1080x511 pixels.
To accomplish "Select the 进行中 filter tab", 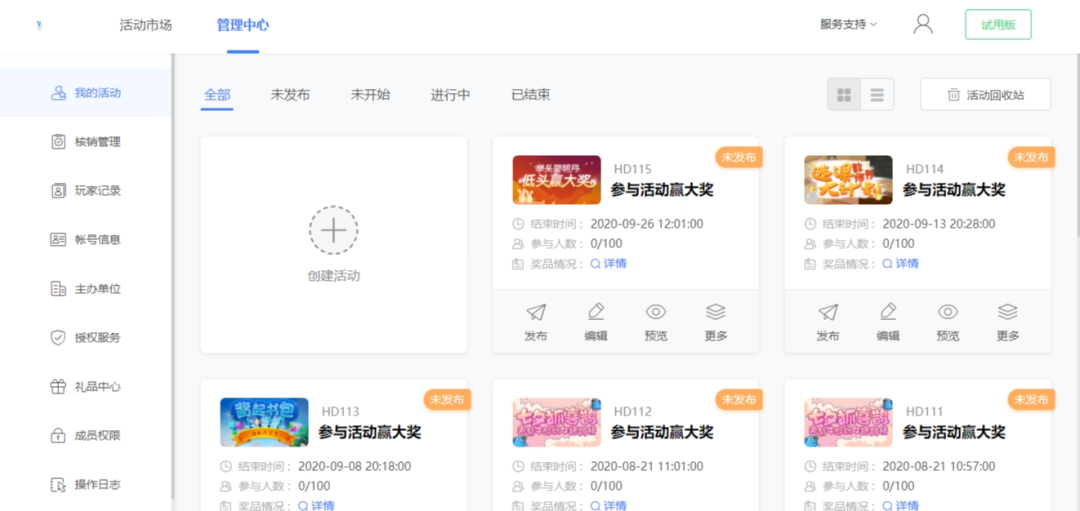I will [x=450, y=95].
